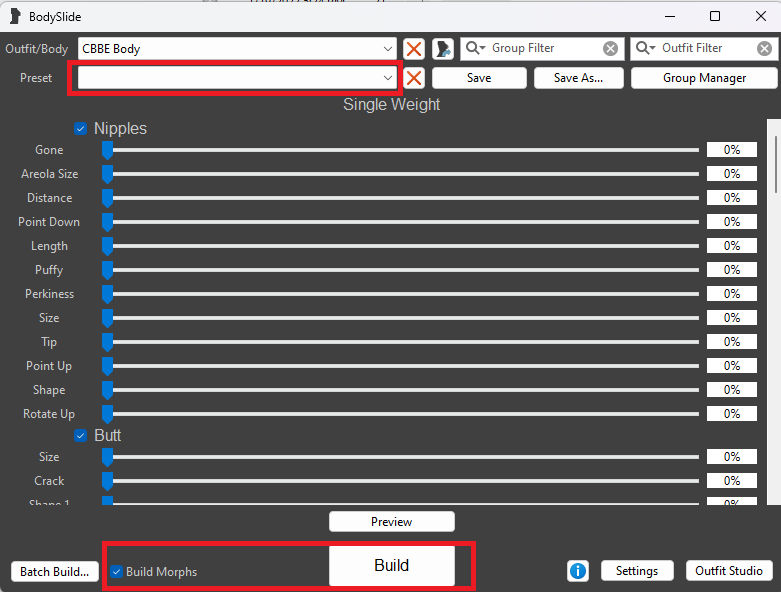Click the Tip percent value field
Viewport: 781px width, 592px height.
click(732, 342)
